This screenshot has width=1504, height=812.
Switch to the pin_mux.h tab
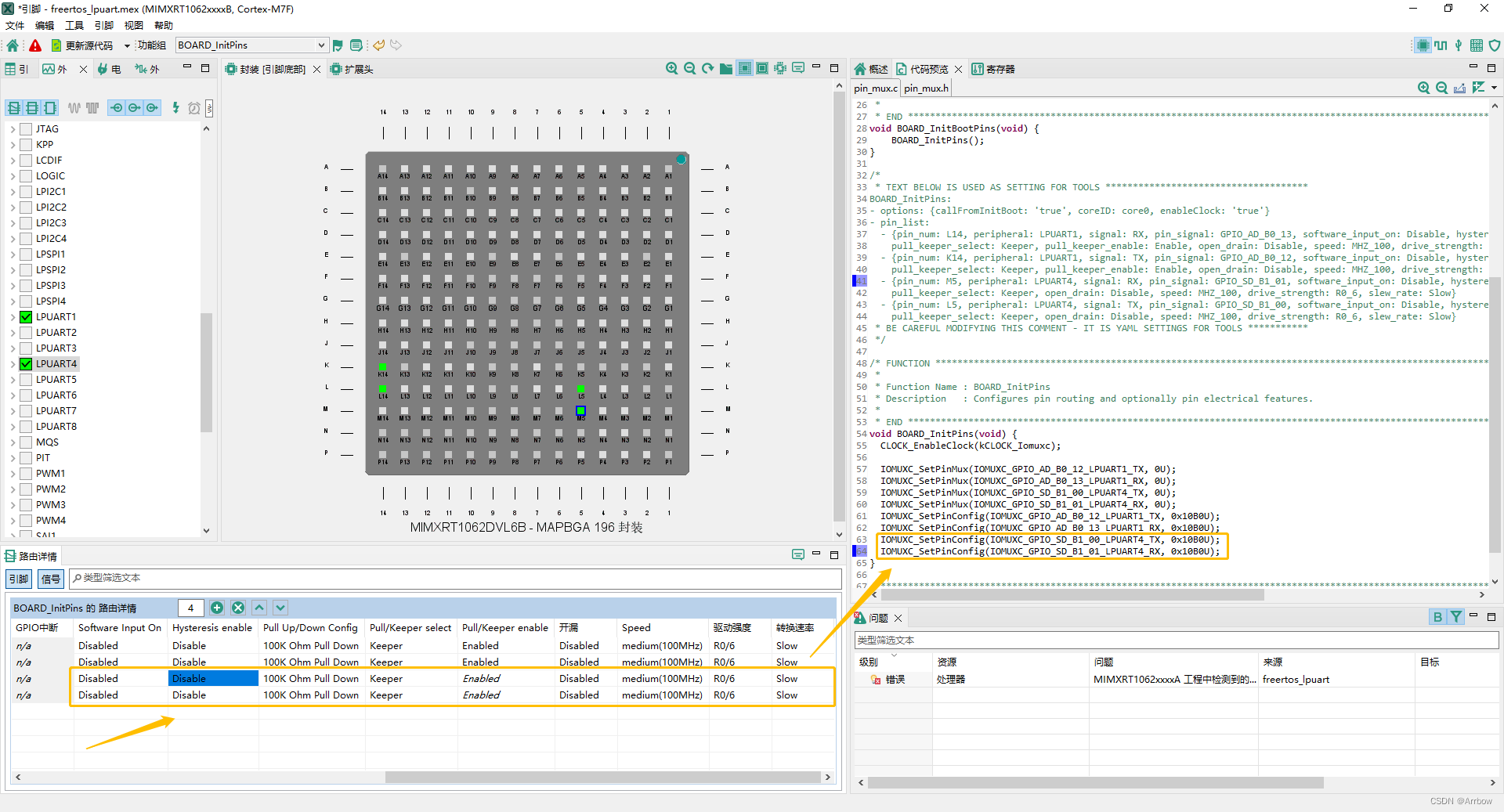[926, 88]
